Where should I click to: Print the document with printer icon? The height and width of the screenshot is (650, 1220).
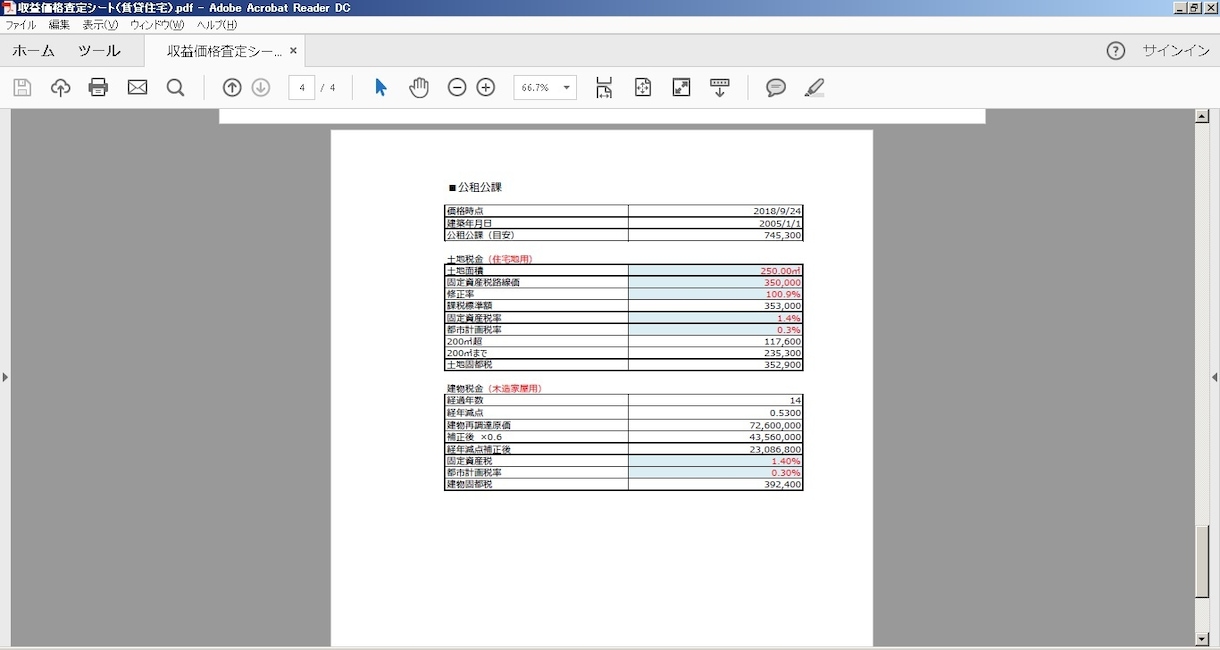pyautogui.click(x=98, y=88)
